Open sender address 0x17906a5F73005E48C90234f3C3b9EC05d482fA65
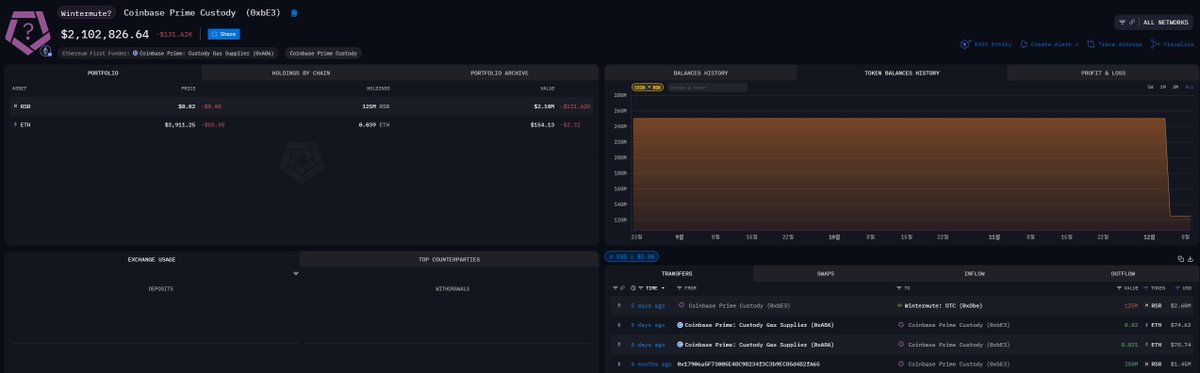The width and height of the screenshot is (1200, 373). point(748,364)
